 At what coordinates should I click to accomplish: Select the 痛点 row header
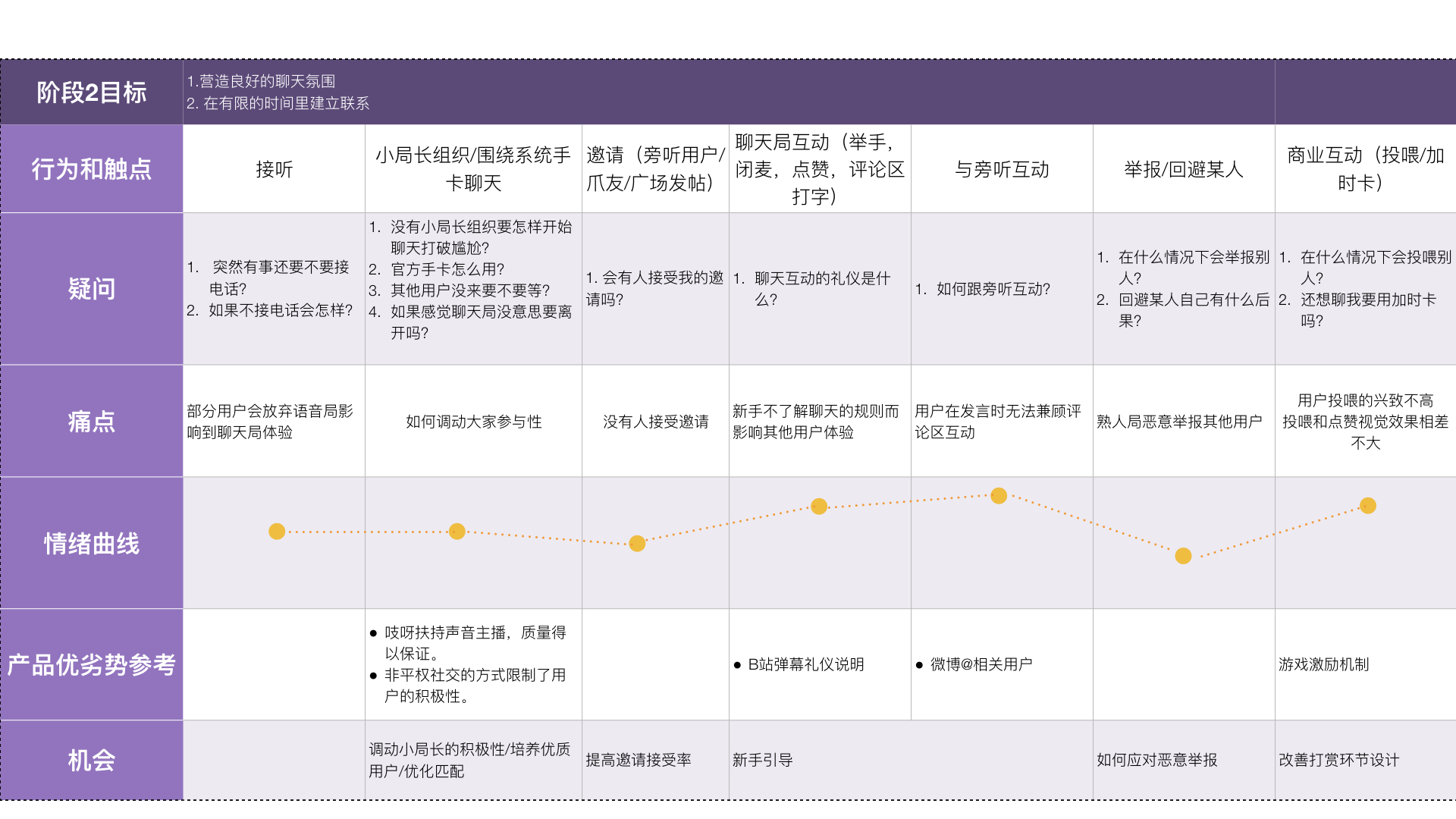[93, 421]
